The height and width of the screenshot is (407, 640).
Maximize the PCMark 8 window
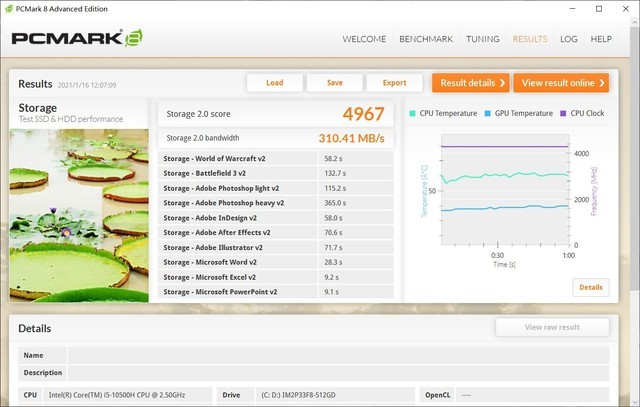click(x=599, y=9)
